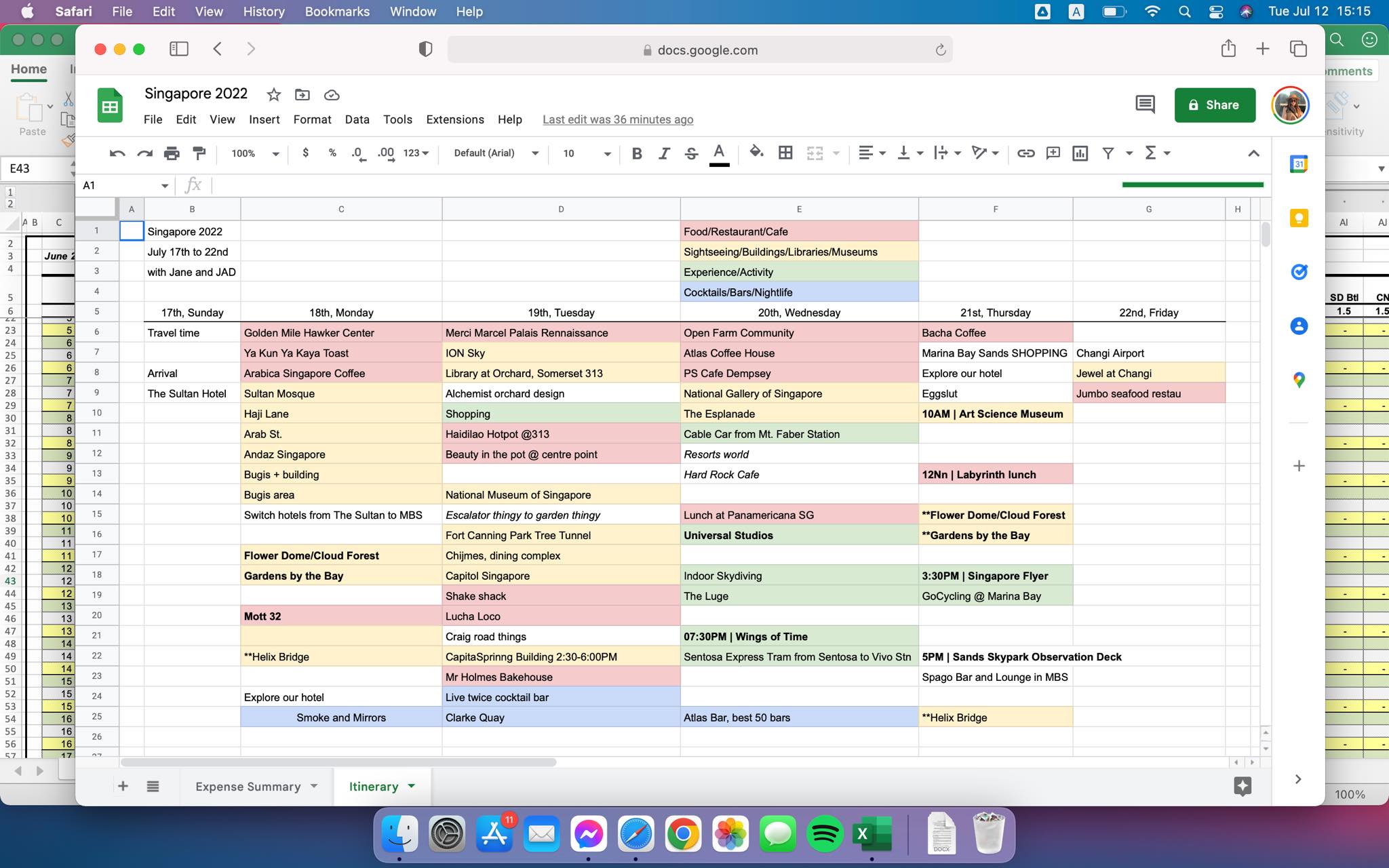Expand the zoom 100% dropdown
Screen dimensions: 1389x868
(x=255, y=153)
